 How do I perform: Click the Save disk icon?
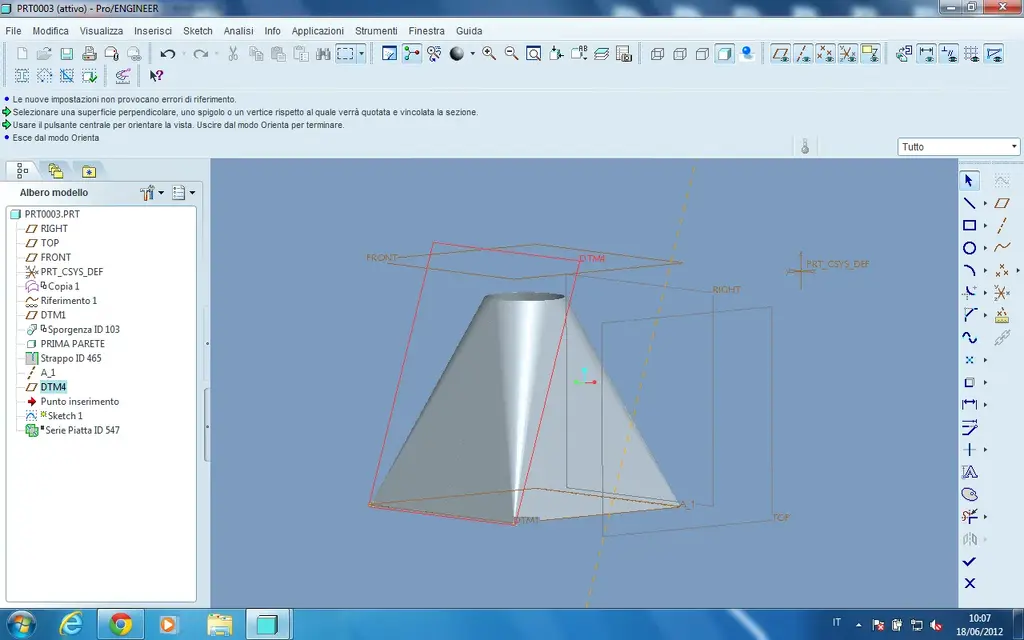point(67,54)
